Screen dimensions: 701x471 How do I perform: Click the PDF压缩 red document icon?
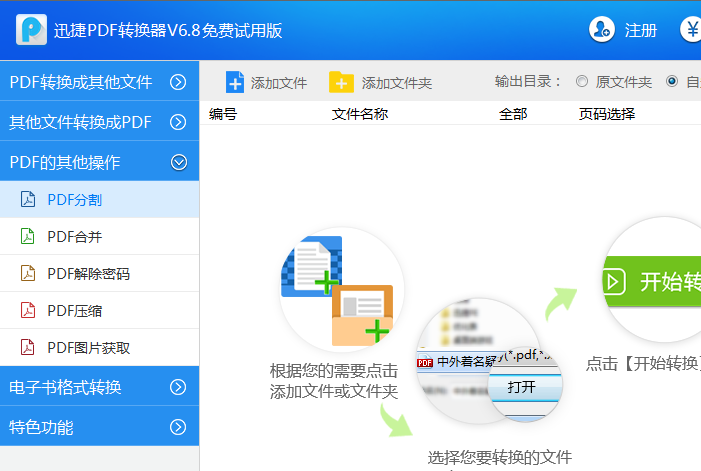point(28,310)
